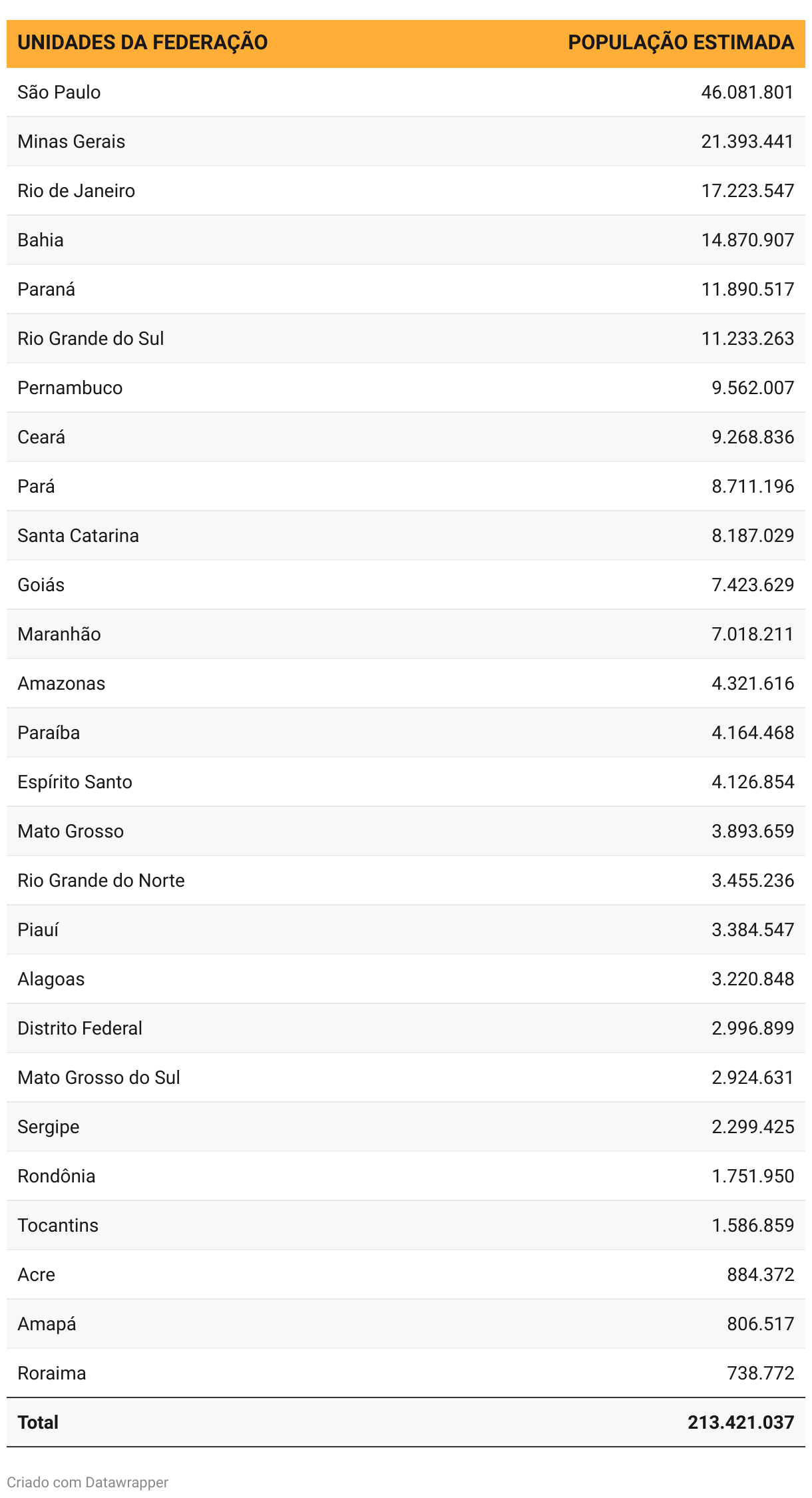
Task: Click Espírito Santo's population value 4.126.854
Action: pos(752,782)
